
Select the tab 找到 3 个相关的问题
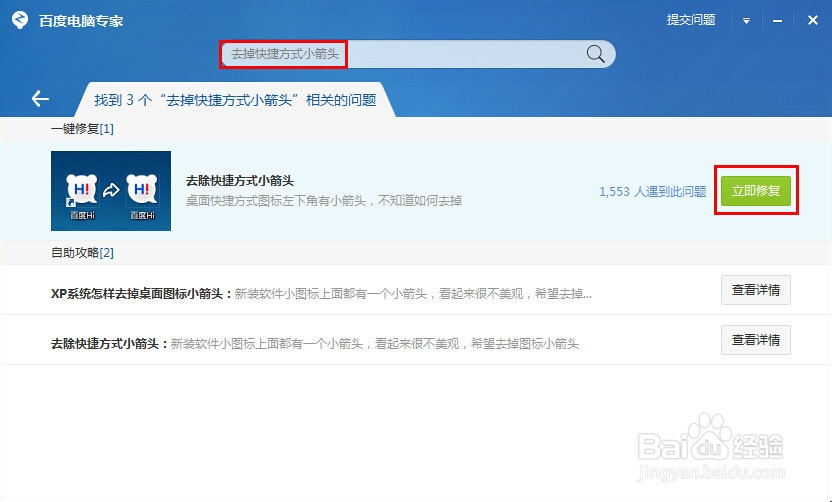(x=235, y=100)
